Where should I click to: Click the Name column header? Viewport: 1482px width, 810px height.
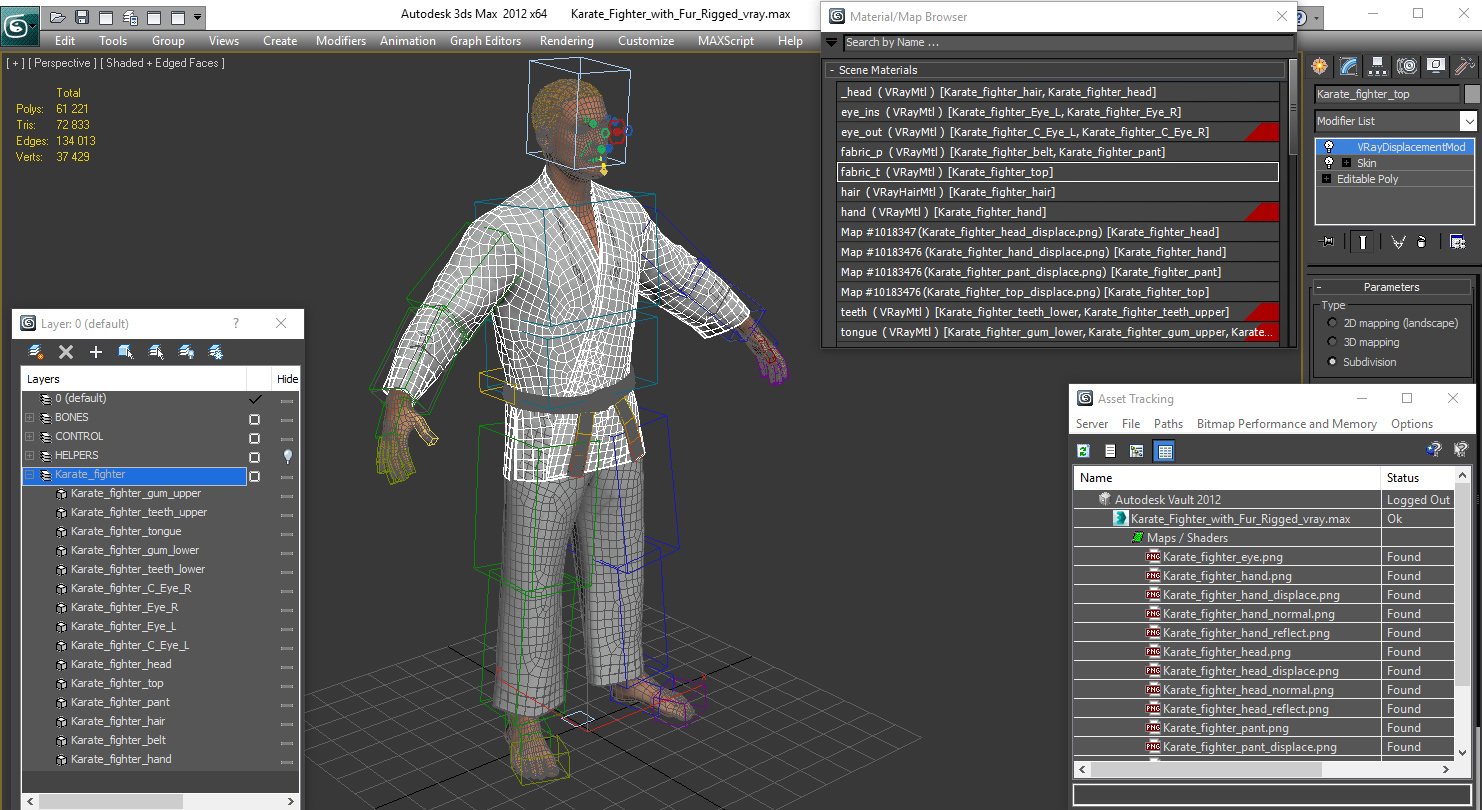[1228, 478]
